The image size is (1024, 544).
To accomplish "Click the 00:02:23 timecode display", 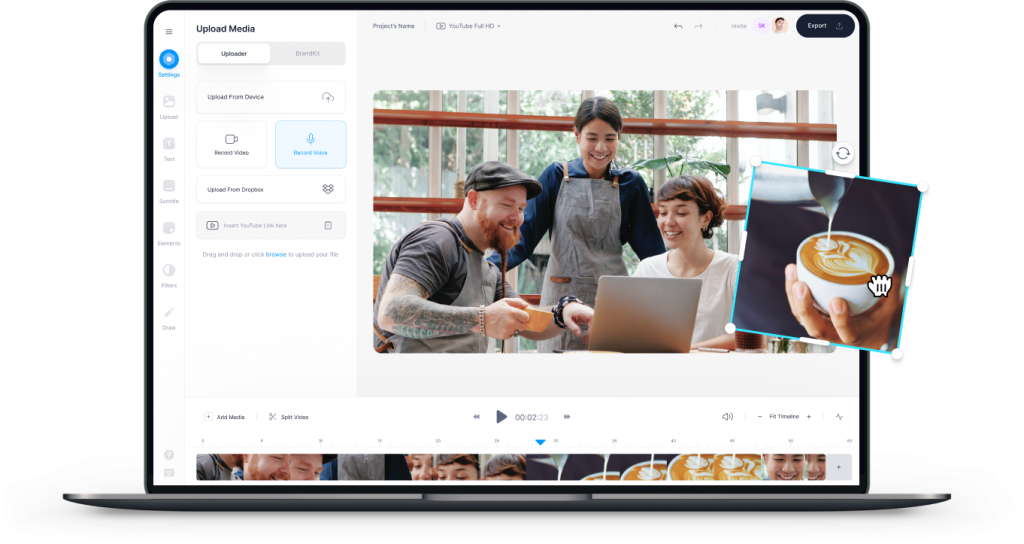I will (x=532, y=417).
